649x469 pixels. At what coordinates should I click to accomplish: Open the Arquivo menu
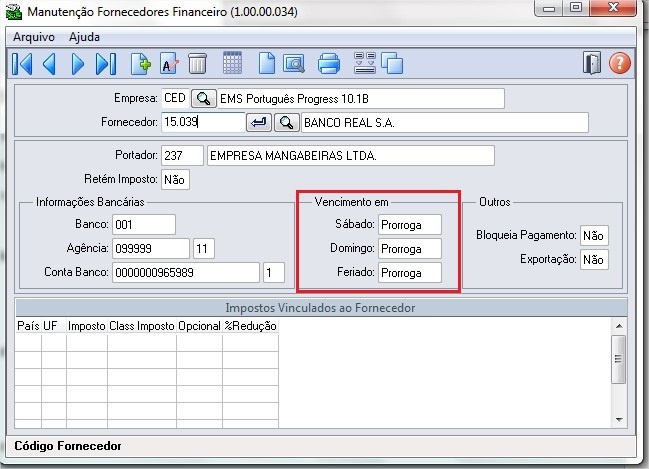[34, 37]
